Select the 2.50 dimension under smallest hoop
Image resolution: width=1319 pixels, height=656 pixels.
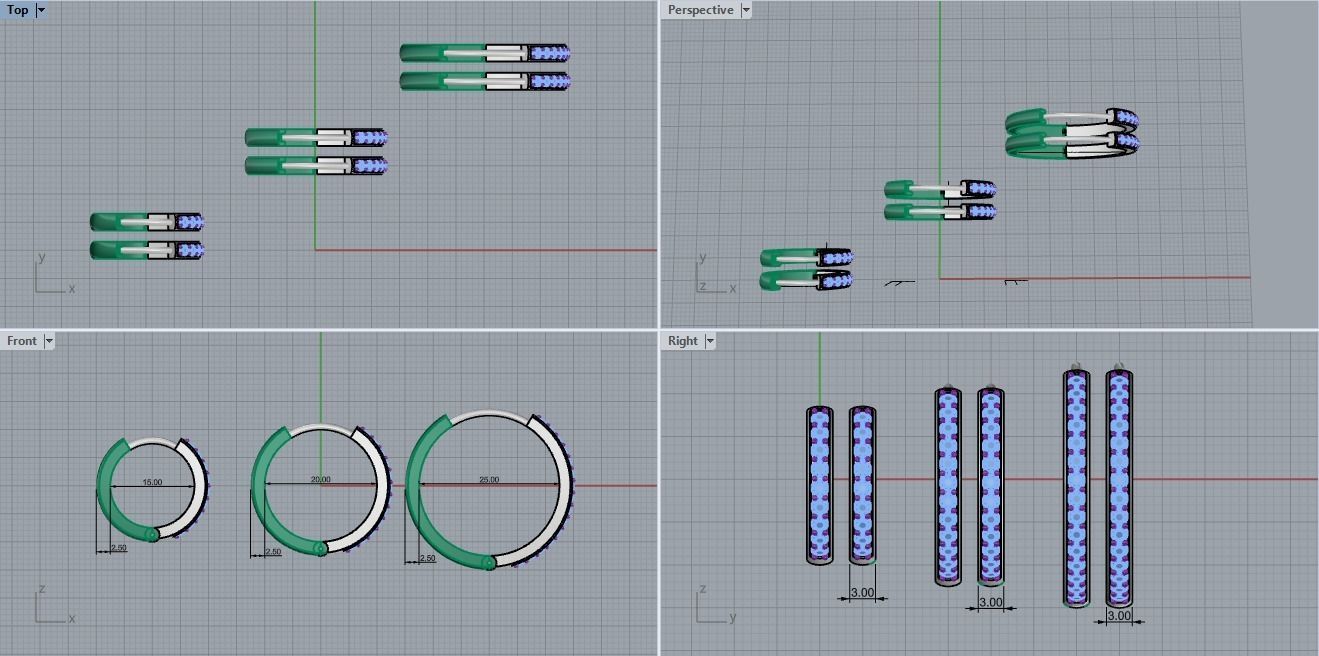[118, 548]
